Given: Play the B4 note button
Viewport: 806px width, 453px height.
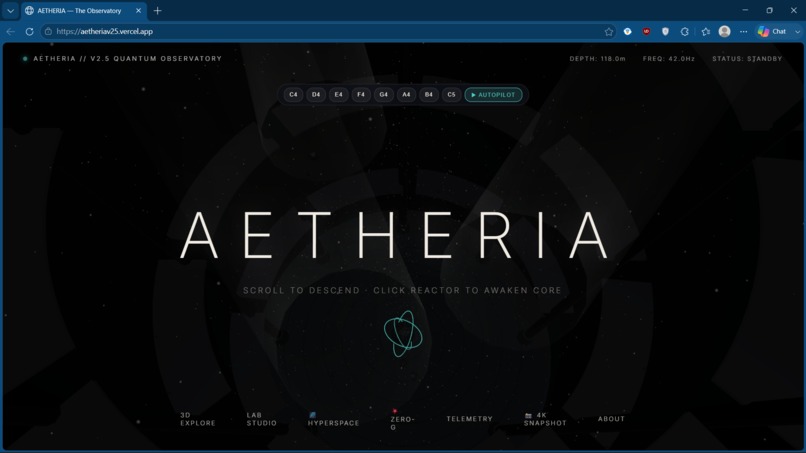Looking at the screenshot, I should [x=429, y=95].
